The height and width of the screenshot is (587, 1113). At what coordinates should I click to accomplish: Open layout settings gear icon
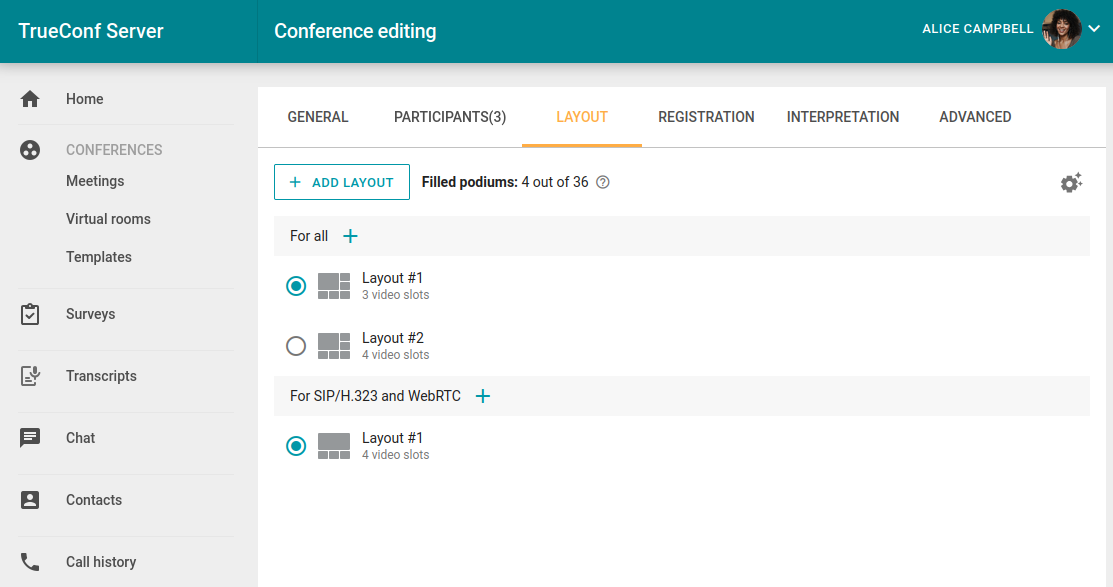click(1071, 183)
